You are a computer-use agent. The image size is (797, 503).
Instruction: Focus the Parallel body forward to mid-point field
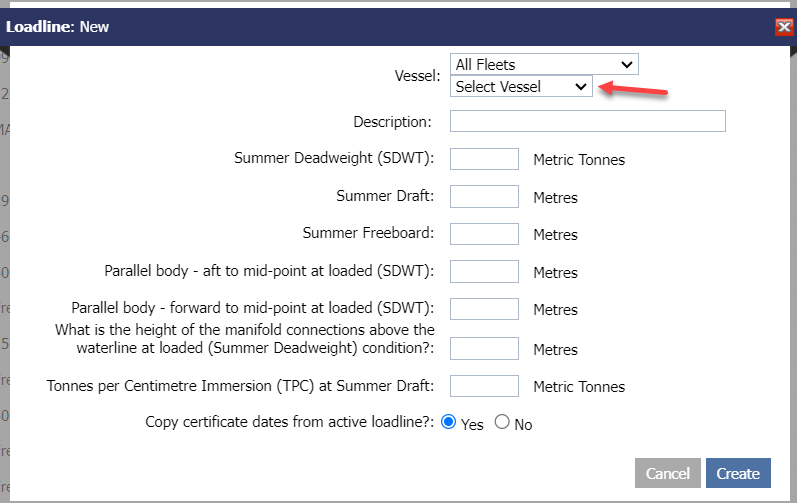click(484, 310)
